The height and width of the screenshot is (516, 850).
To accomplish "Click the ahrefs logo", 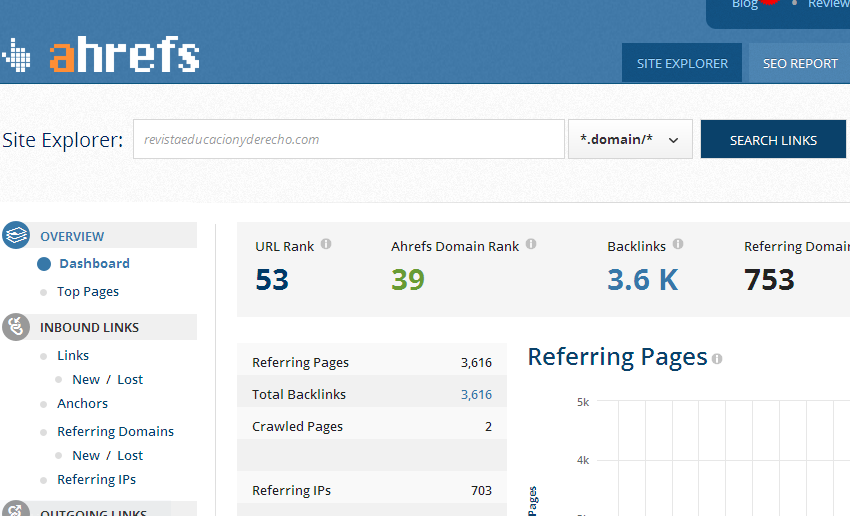I will point(125,54).
